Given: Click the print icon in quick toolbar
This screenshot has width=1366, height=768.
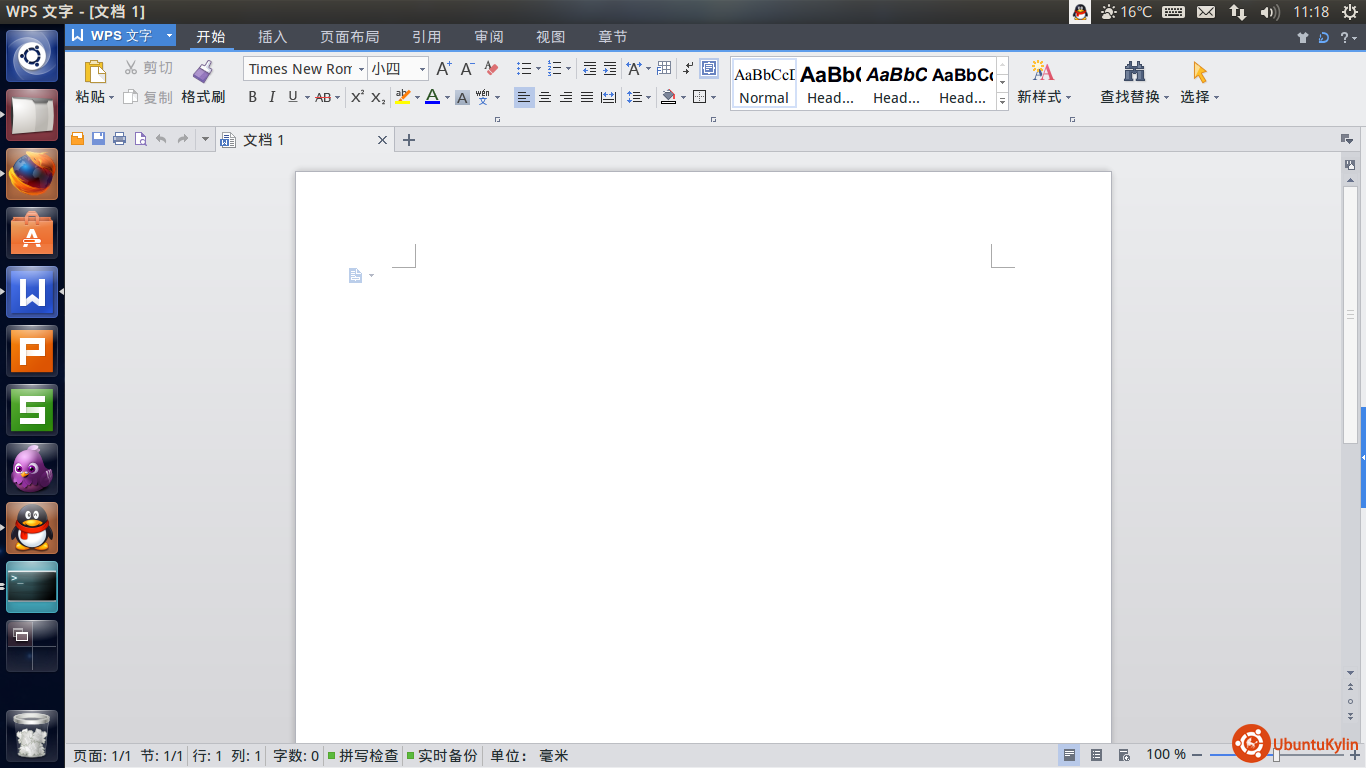Looking at the screenshot, I should coord(119,139).
